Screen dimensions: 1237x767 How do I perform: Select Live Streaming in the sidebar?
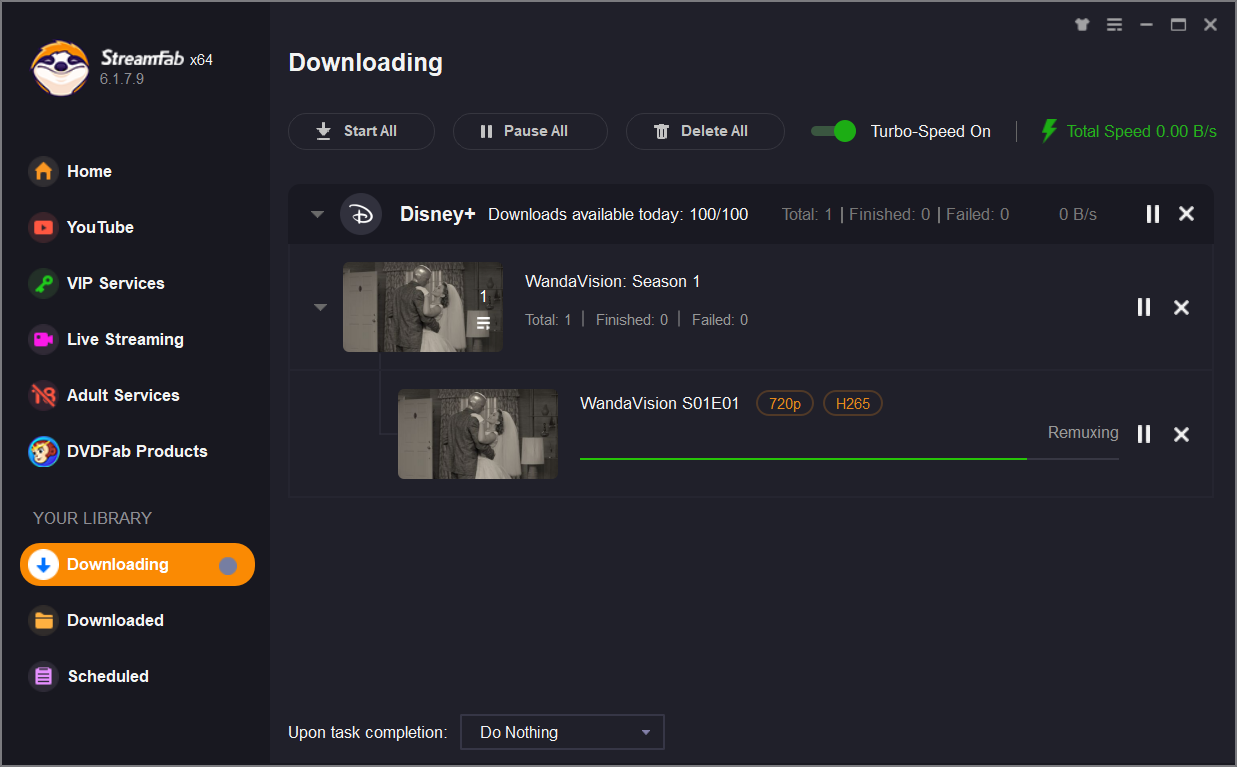[x=125, y=339]
